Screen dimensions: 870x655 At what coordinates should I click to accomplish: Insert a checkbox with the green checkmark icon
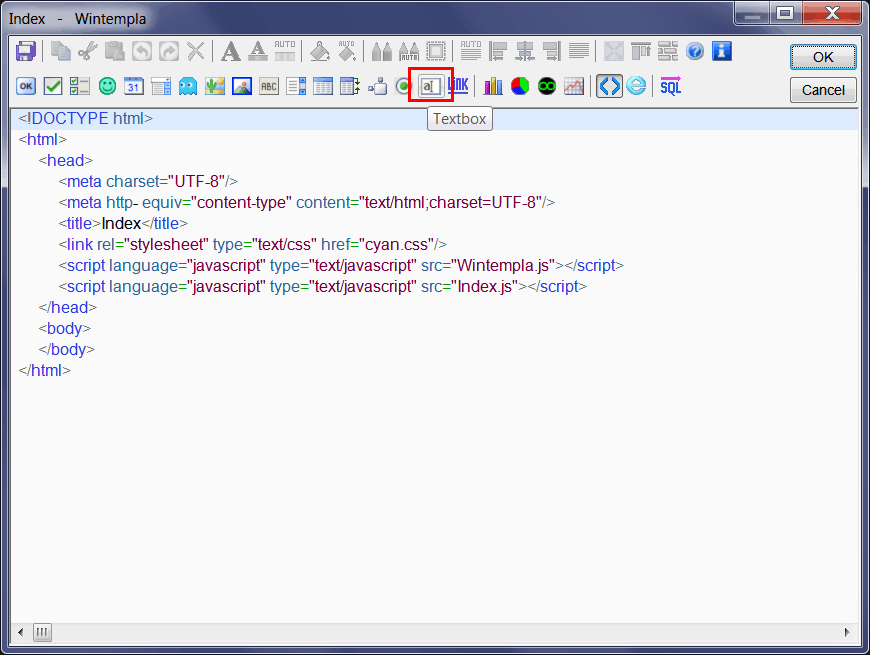[53, 87]
